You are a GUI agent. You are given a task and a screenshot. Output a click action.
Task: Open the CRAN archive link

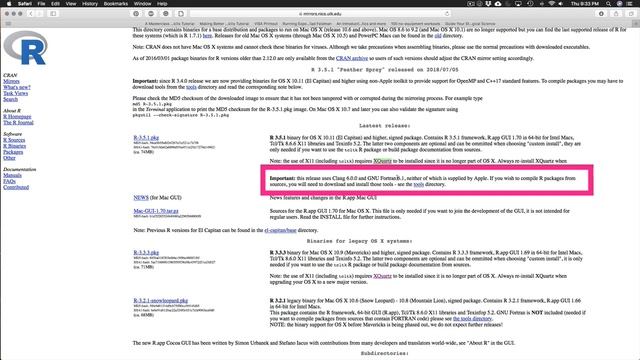point(352,58)
